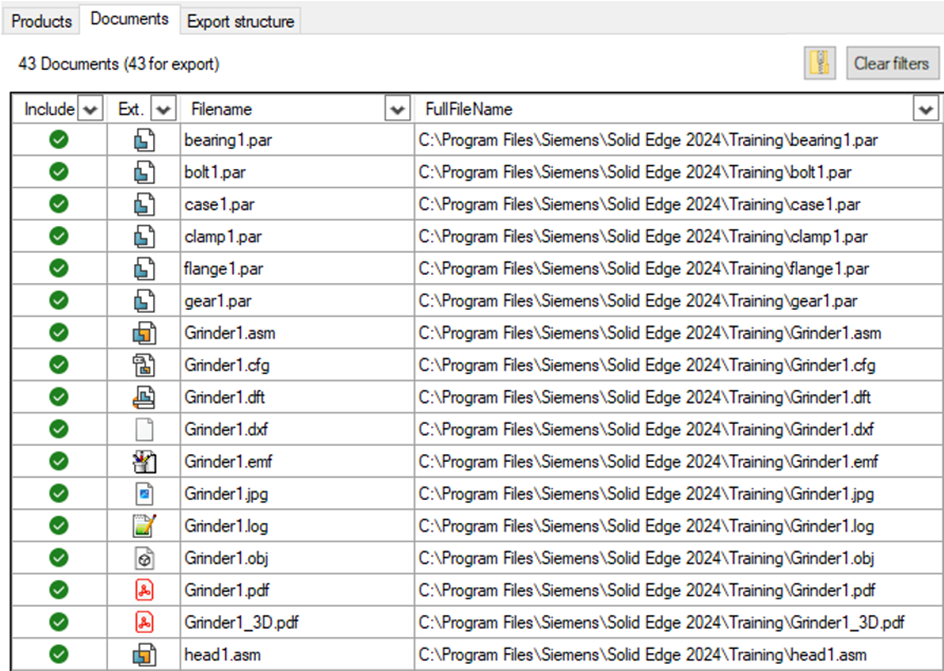Select the Grinder1.obj filename cell
Image resolution: width=944 pixels, height=671 pixels.
(x=297, y=558)
